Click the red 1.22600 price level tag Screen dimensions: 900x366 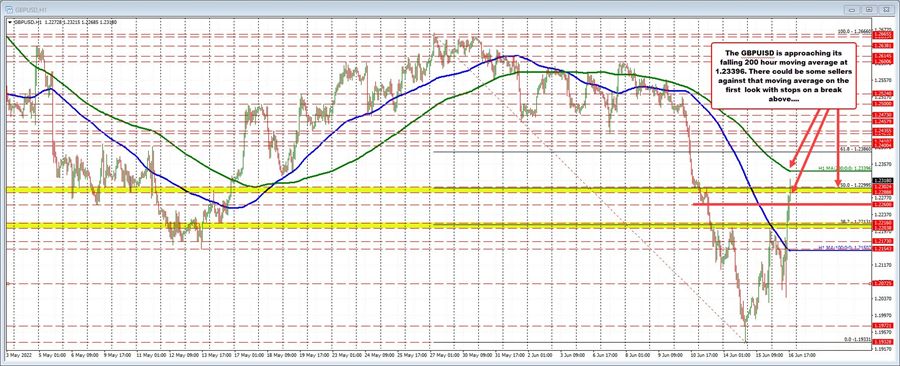882,204
